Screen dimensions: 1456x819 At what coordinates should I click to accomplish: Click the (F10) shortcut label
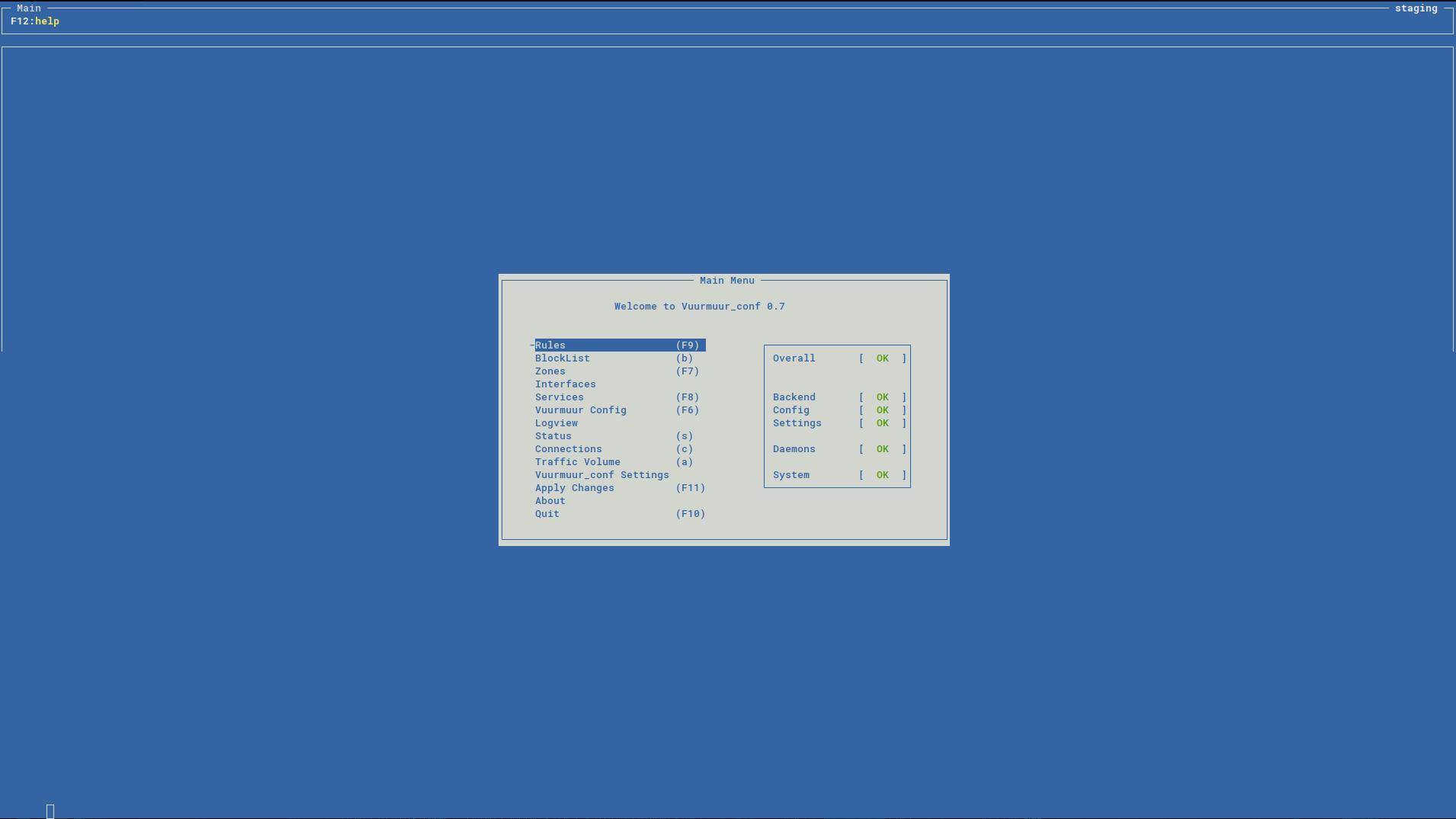point(691,514)
